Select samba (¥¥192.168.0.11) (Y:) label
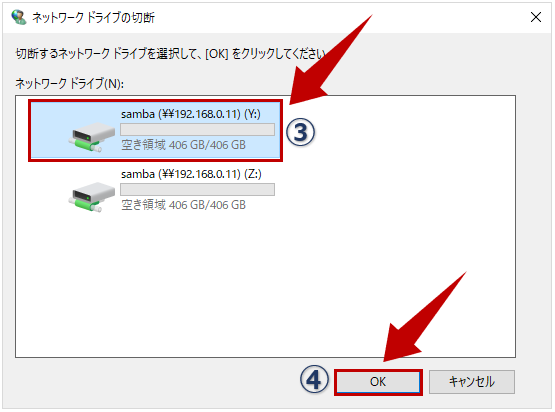The height and width of the screenshot is (412, 555). click(x=191, y=114)
